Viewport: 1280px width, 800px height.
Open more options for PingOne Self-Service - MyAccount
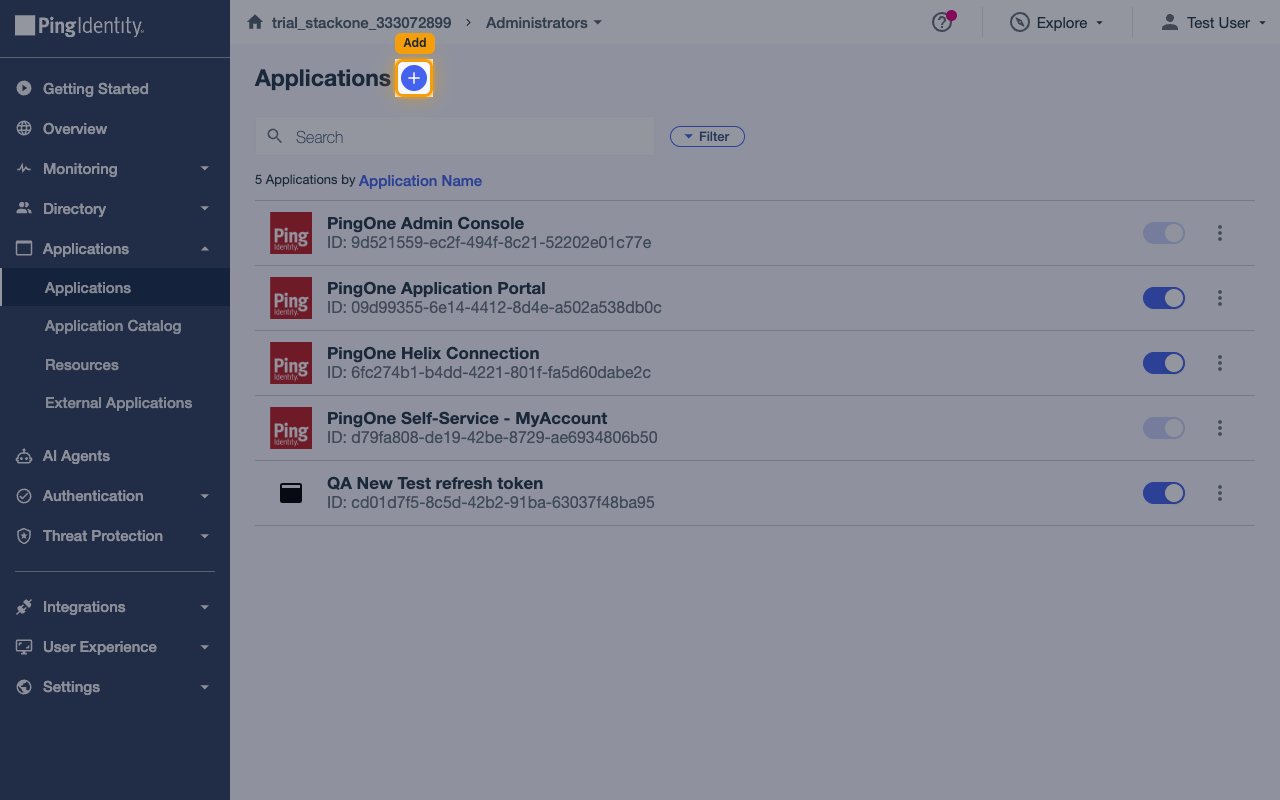pos(1220,428)
